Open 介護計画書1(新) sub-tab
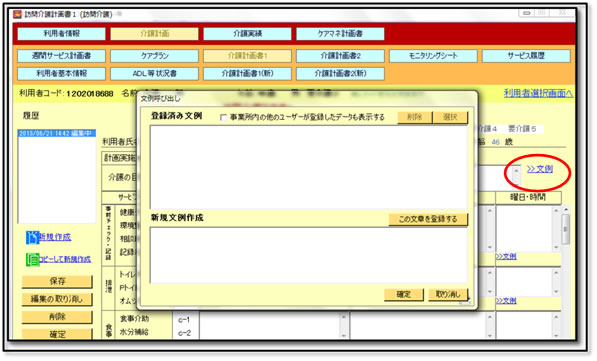The image size is (597, 361). coord(247,73)
